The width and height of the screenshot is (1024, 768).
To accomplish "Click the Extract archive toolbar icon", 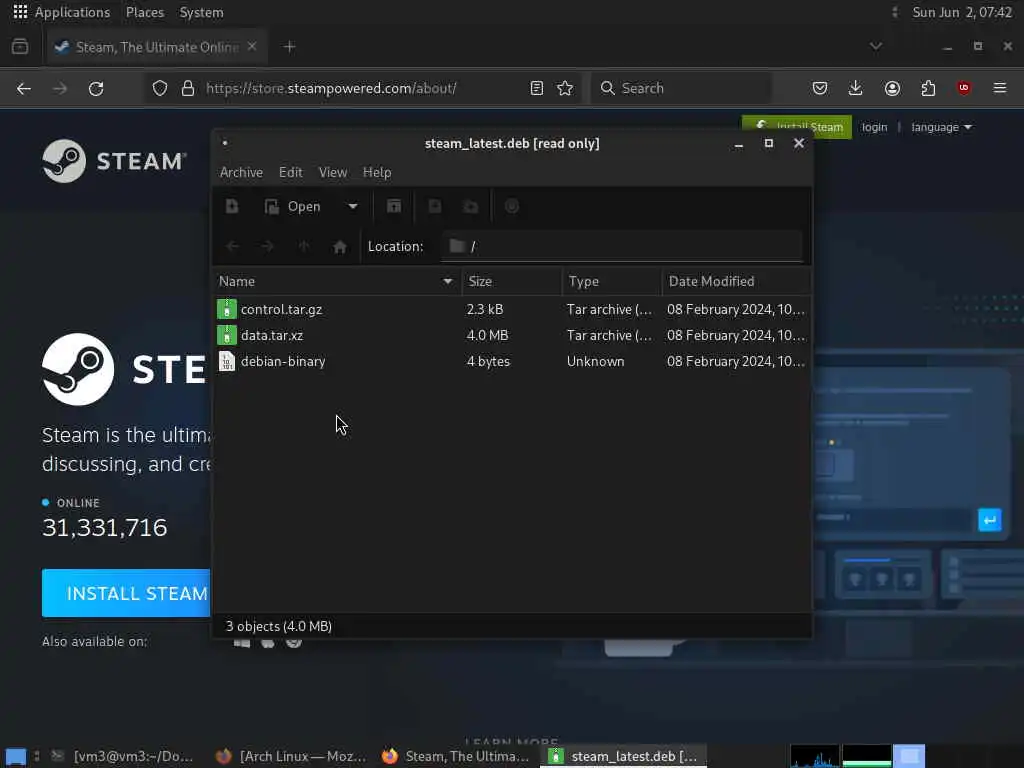I will click(394, 206).
